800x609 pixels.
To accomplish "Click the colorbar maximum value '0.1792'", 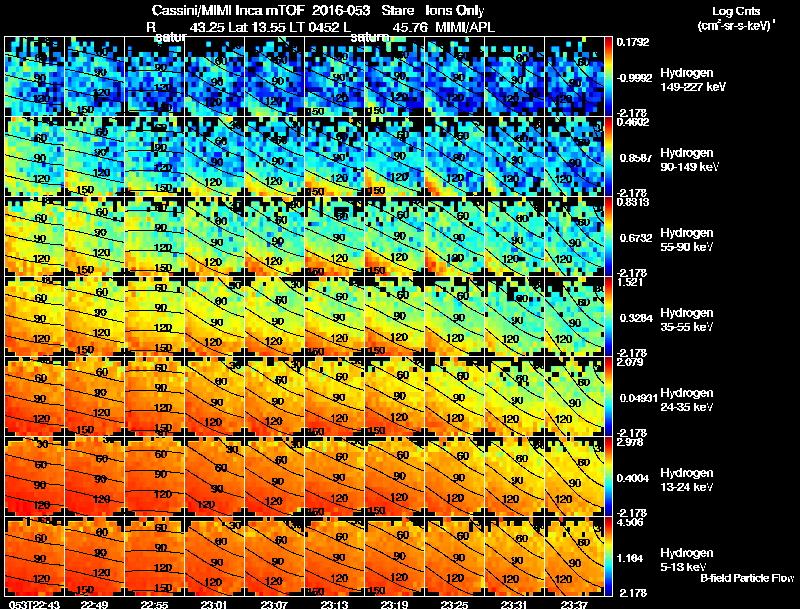I will click(633, 42).
